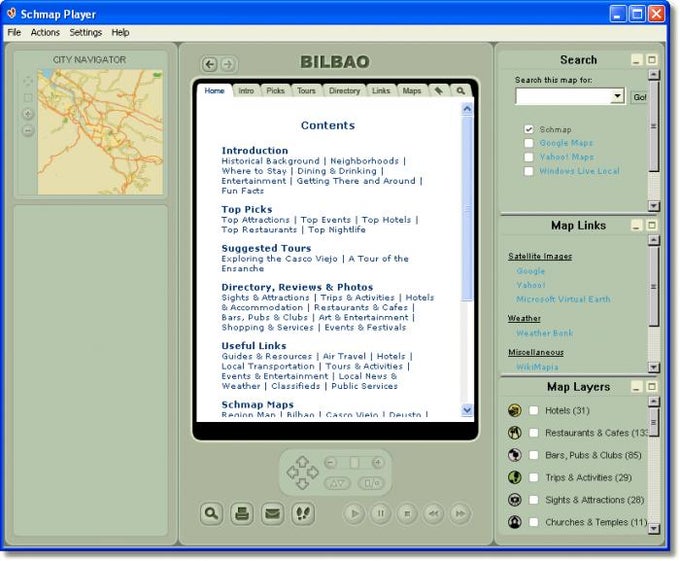Click the map zoom slider minus button
This screenshot has width=680, height=561.
(x=330, y=463)
